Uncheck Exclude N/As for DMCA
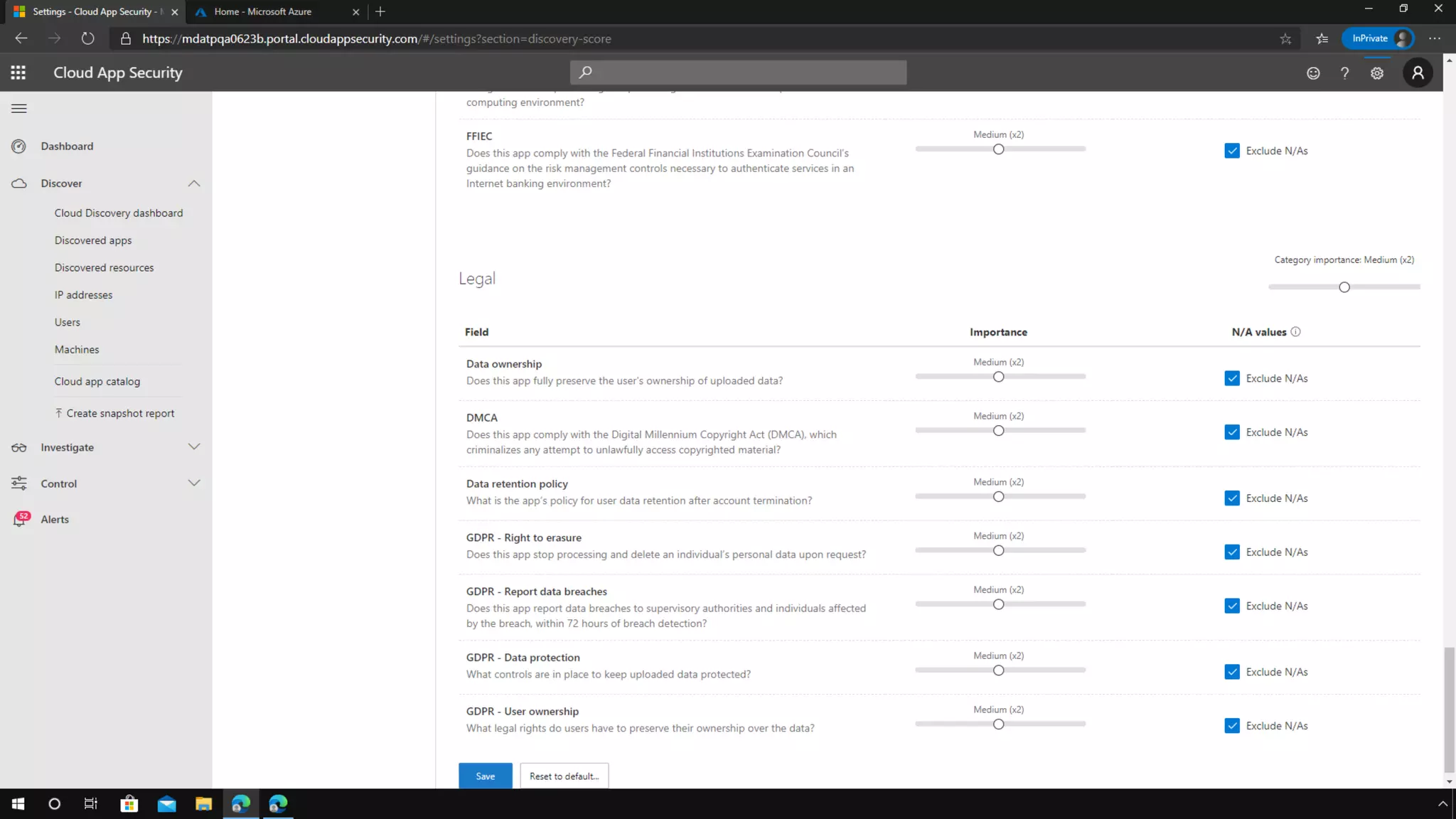 [1232, 432]
